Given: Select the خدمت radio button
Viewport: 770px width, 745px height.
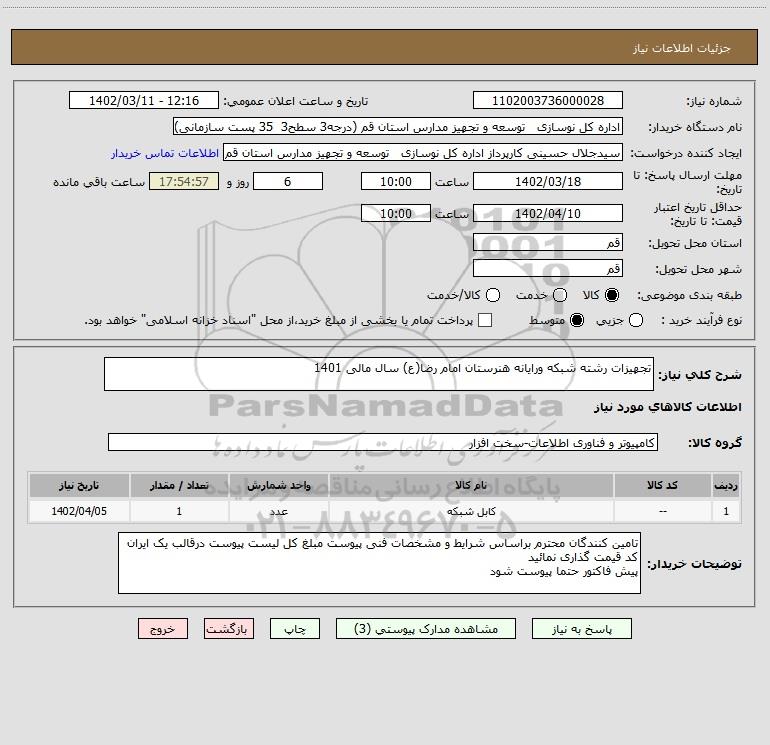Looking at the screenshot, I should point(560,295).
